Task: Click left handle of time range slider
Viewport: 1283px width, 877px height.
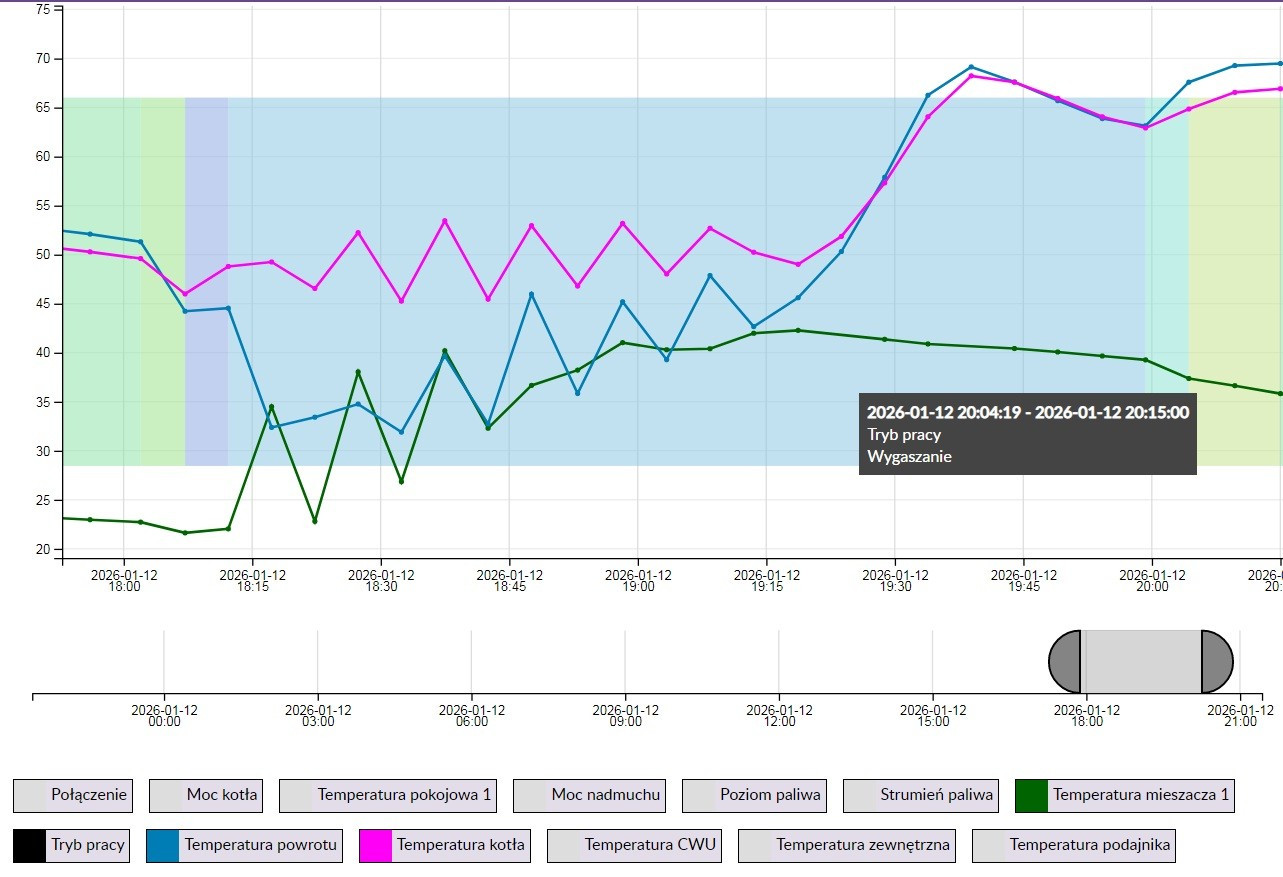Action: tap(1065, 662)
